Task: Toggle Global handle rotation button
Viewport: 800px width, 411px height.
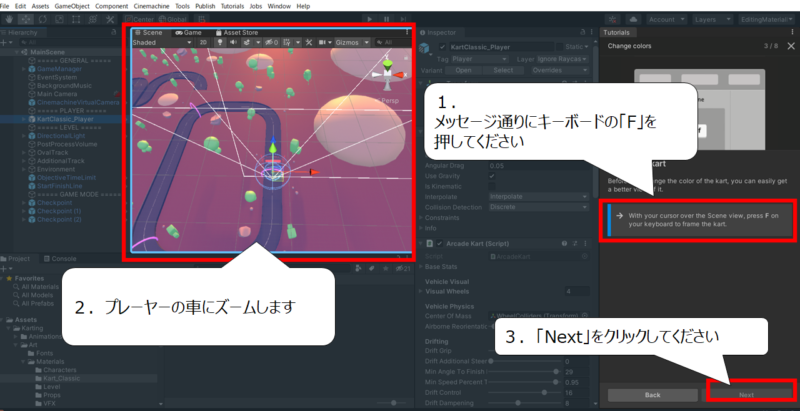Action: [x=172, y=19]
